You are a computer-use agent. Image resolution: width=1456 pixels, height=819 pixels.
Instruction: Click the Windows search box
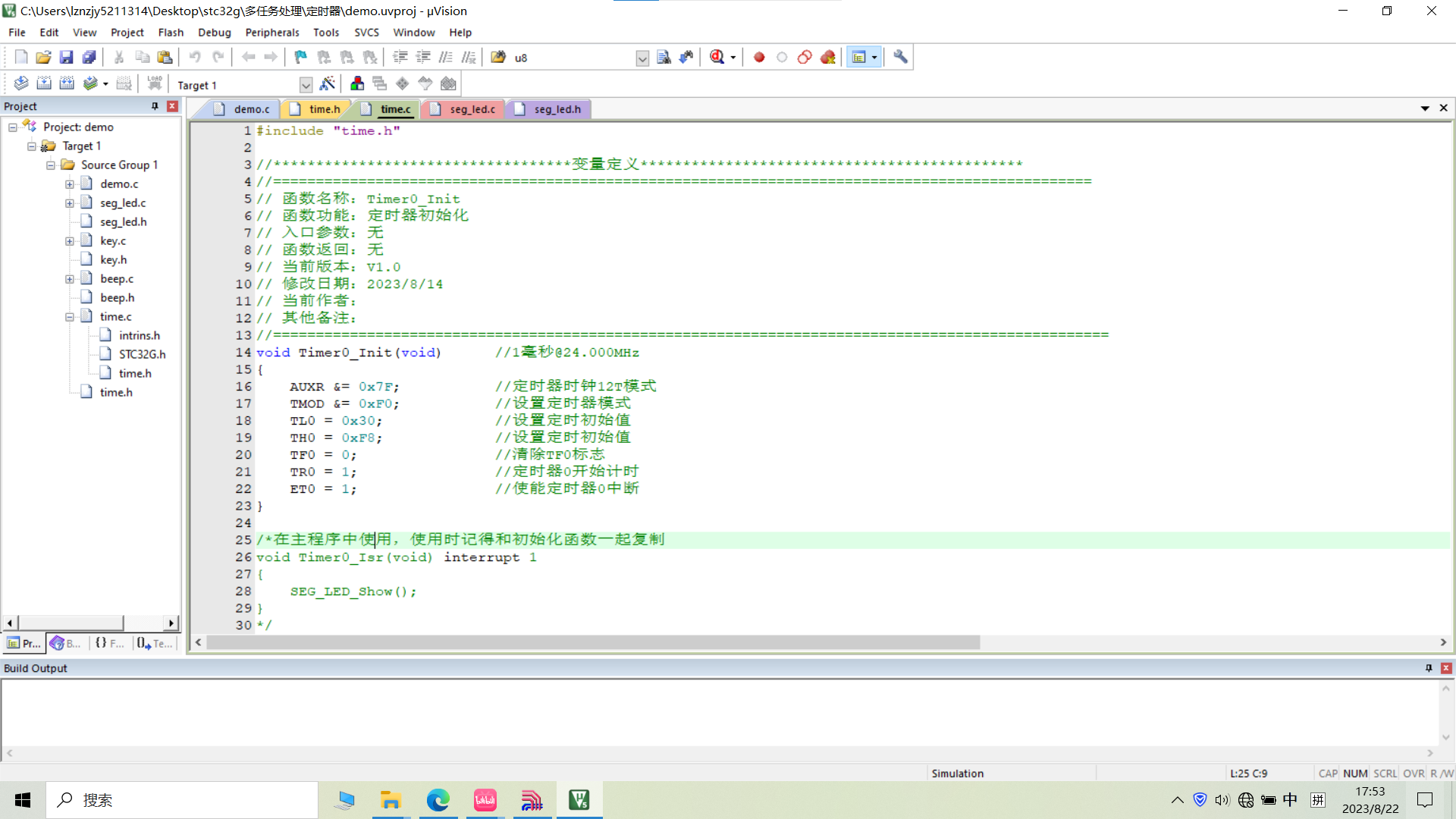(182, 800)
